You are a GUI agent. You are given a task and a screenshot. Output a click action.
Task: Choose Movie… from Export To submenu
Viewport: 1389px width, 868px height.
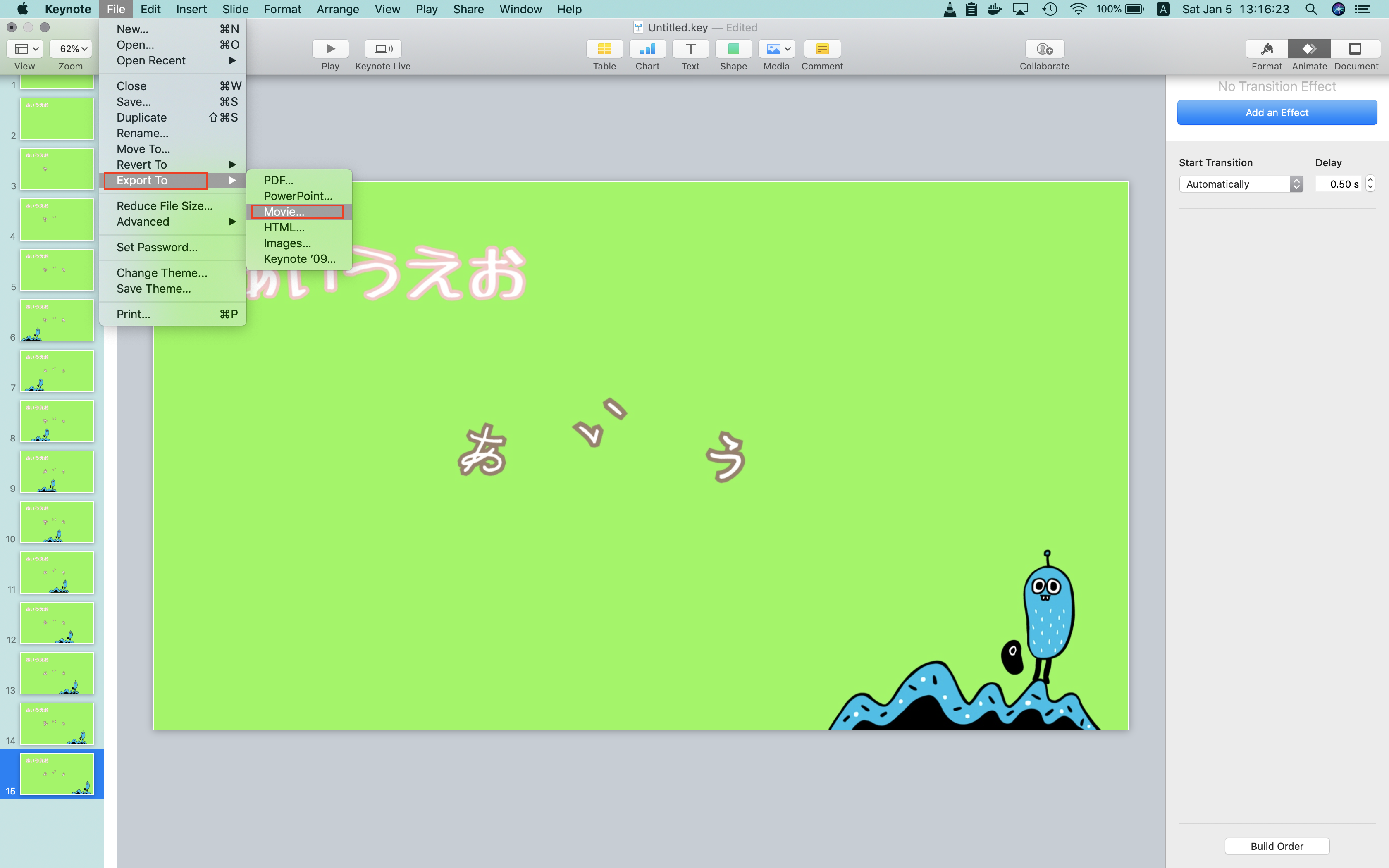tap(299, 212)
